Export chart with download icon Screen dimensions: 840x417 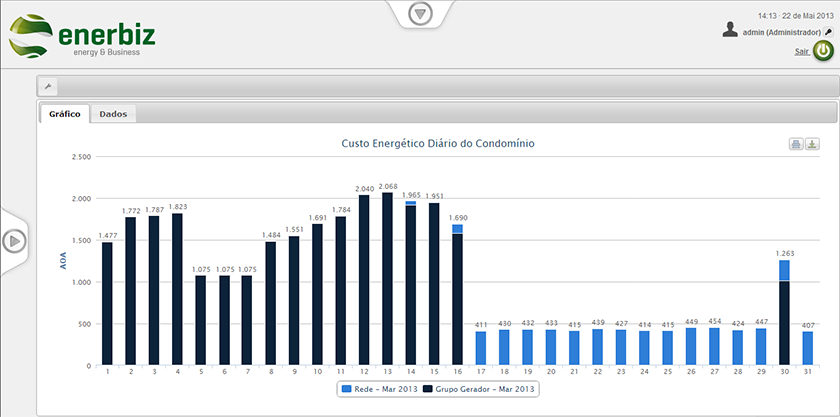click(812, 144)
